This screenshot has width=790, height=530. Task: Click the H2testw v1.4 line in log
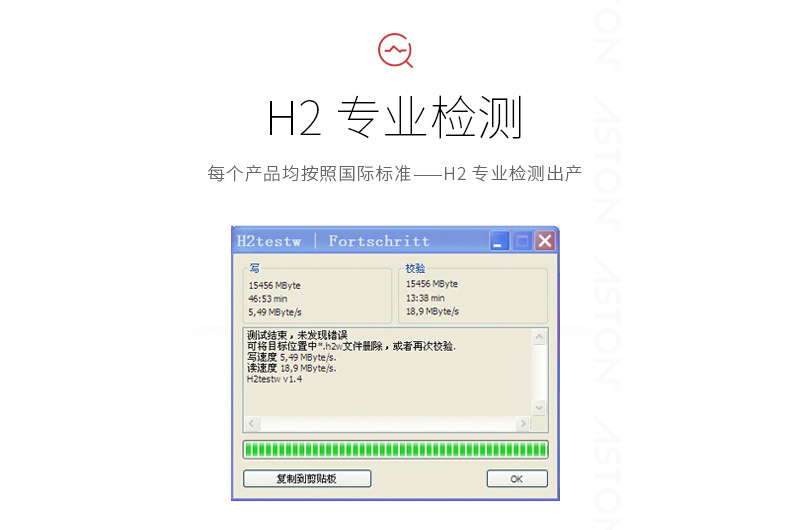coord(274,379)
